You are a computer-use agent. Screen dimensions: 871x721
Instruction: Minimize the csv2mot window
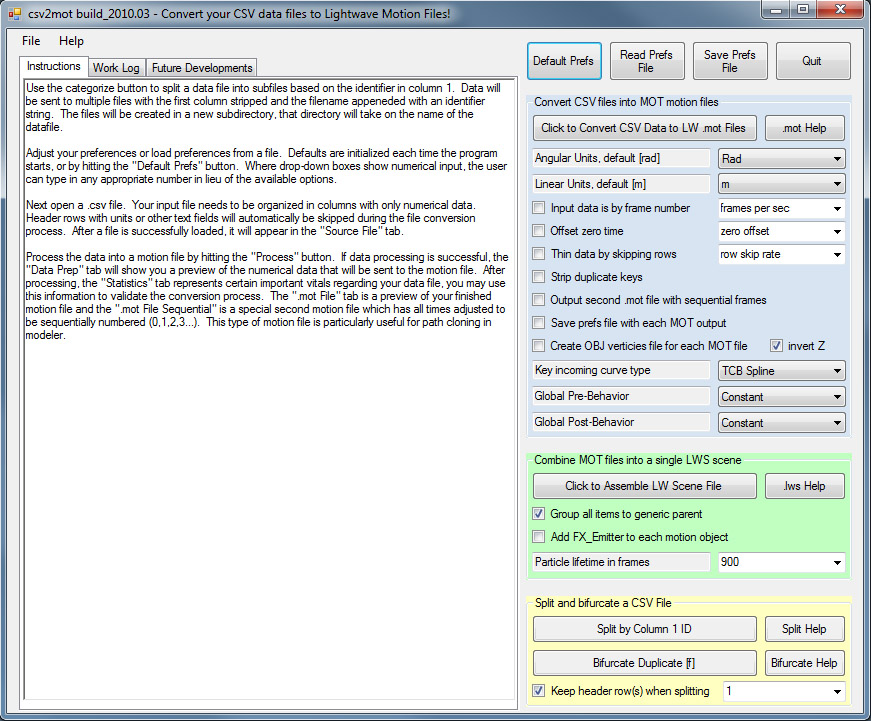777,9
